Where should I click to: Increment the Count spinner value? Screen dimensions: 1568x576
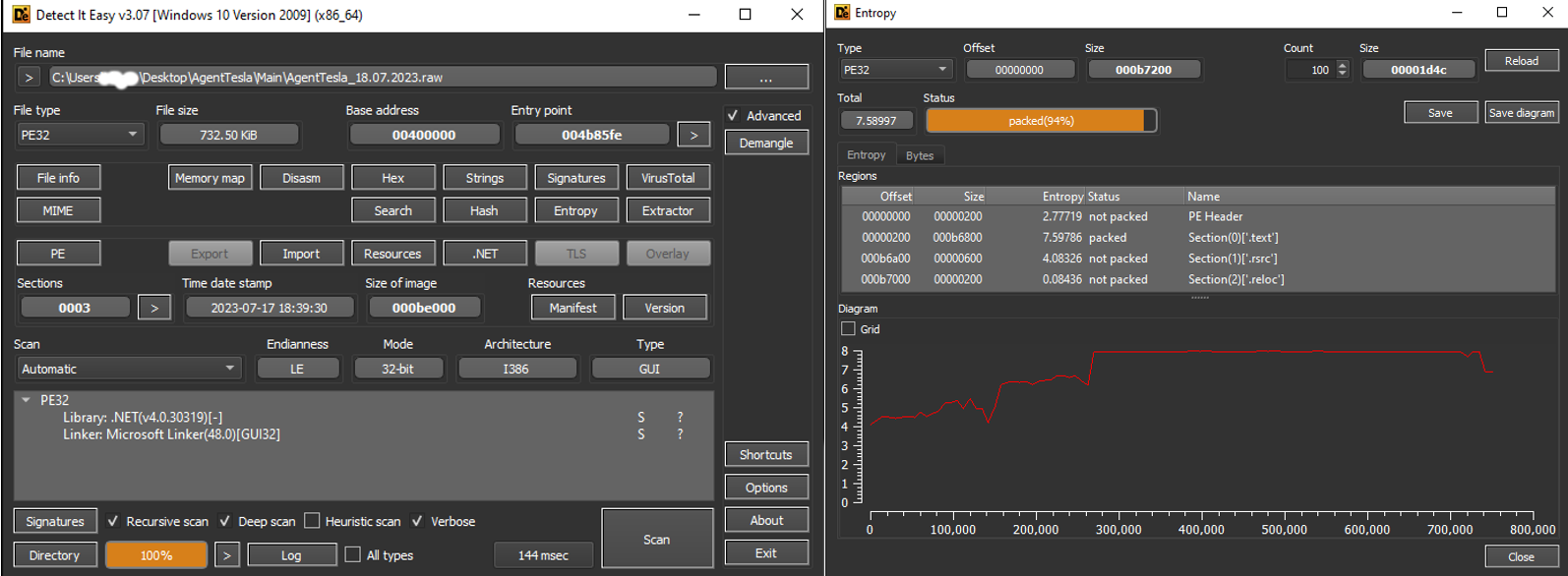[1343, 65]
